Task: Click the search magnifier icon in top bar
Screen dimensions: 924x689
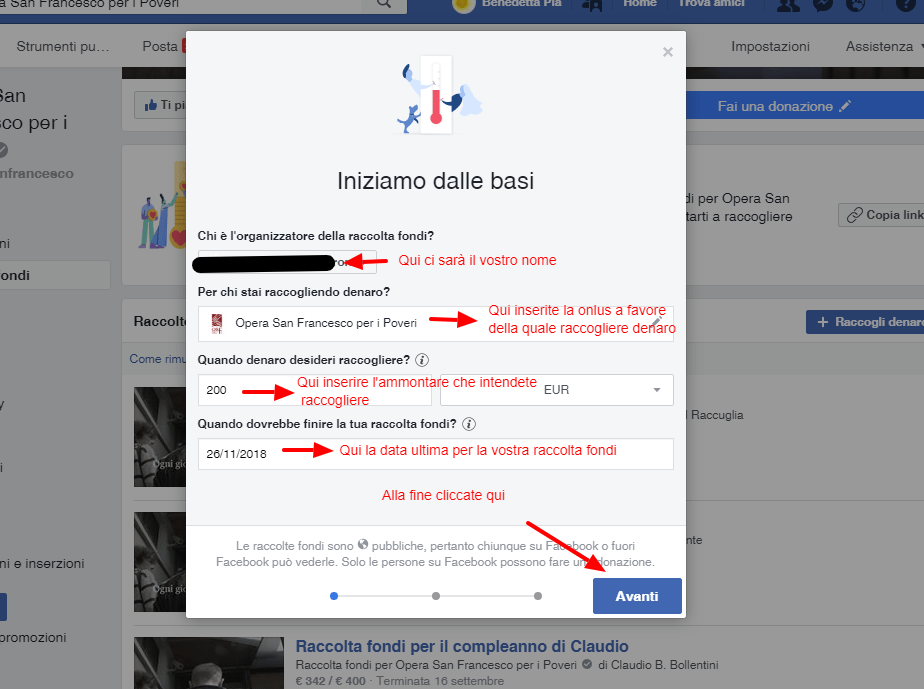Action: pyautogui.click(x=384, y=4)
